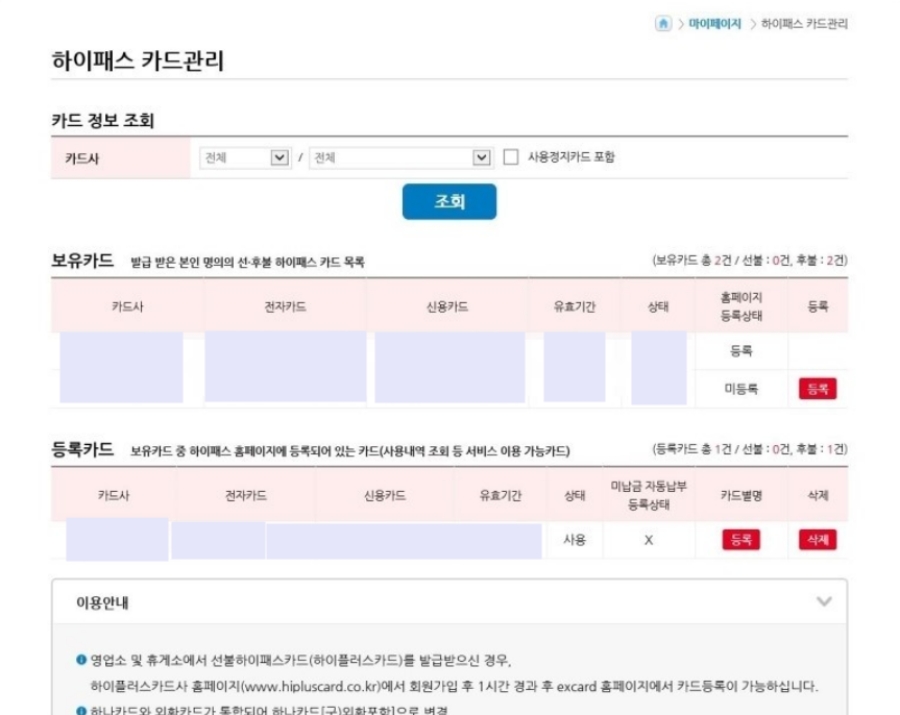Click 등록카드 subtitle 보유카드 중 text
The width and height of the screenshot is (900, 715).
[x=350, y=451]
